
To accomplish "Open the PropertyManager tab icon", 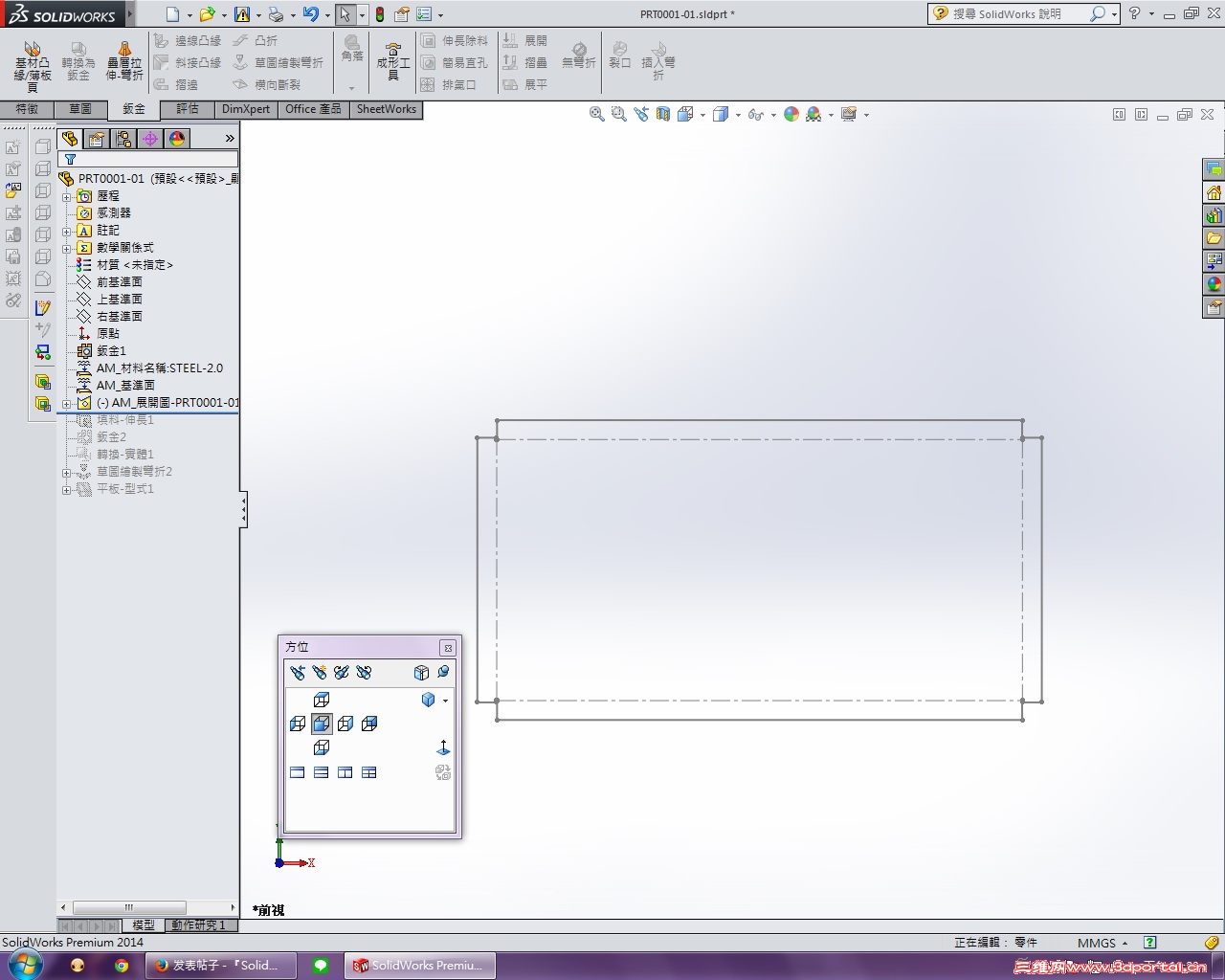I will pyautogui.click(x=97, y=139).
